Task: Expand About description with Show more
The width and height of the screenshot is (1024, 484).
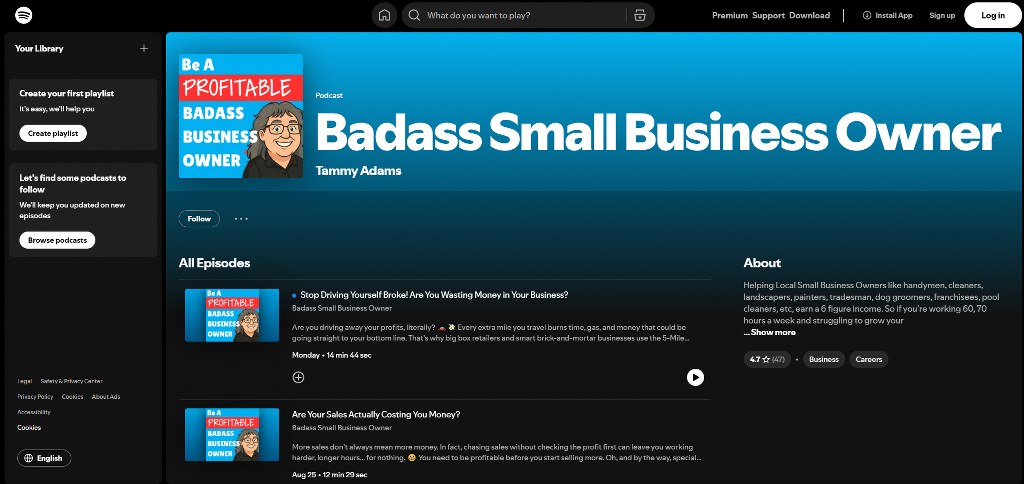Action: coord(769,332)
